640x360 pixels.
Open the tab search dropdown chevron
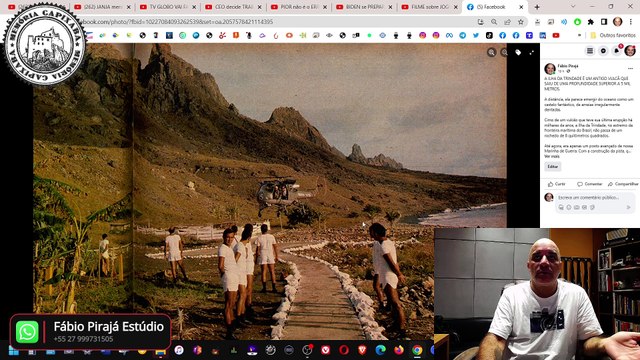click(573, 7)
